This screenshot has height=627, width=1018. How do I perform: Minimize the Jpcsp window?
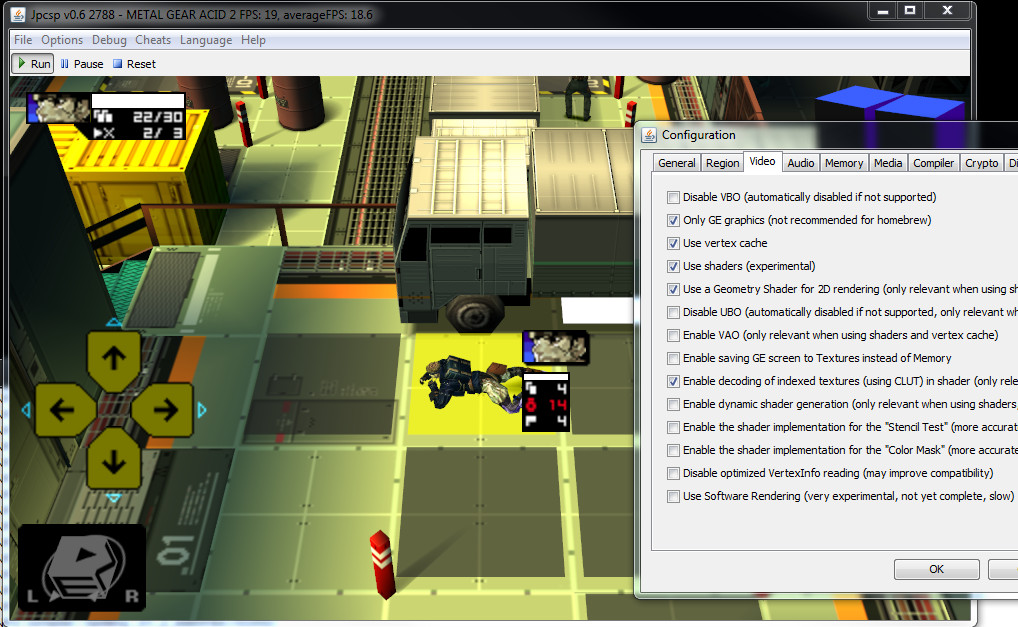click(x=883, y=10)
